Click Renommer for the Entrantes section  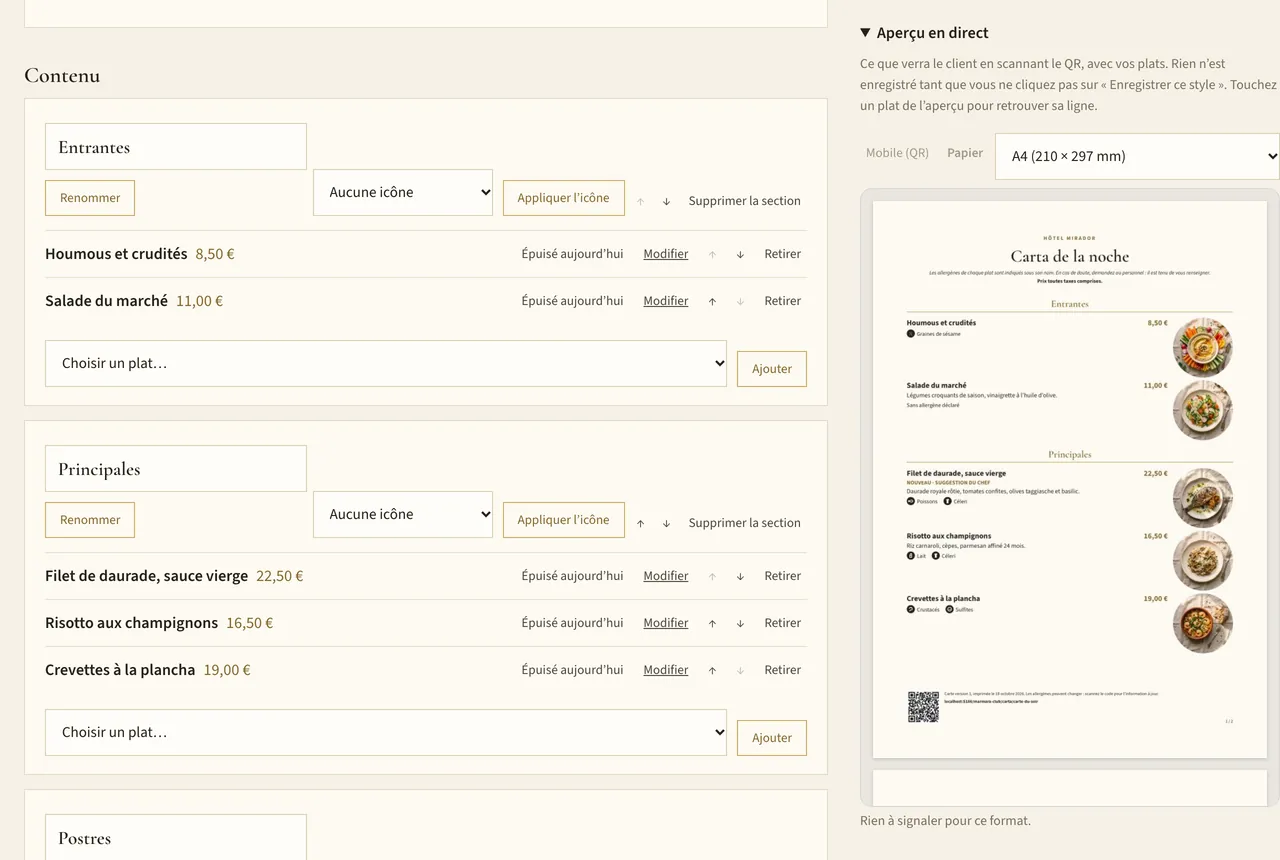pos(90,198)
